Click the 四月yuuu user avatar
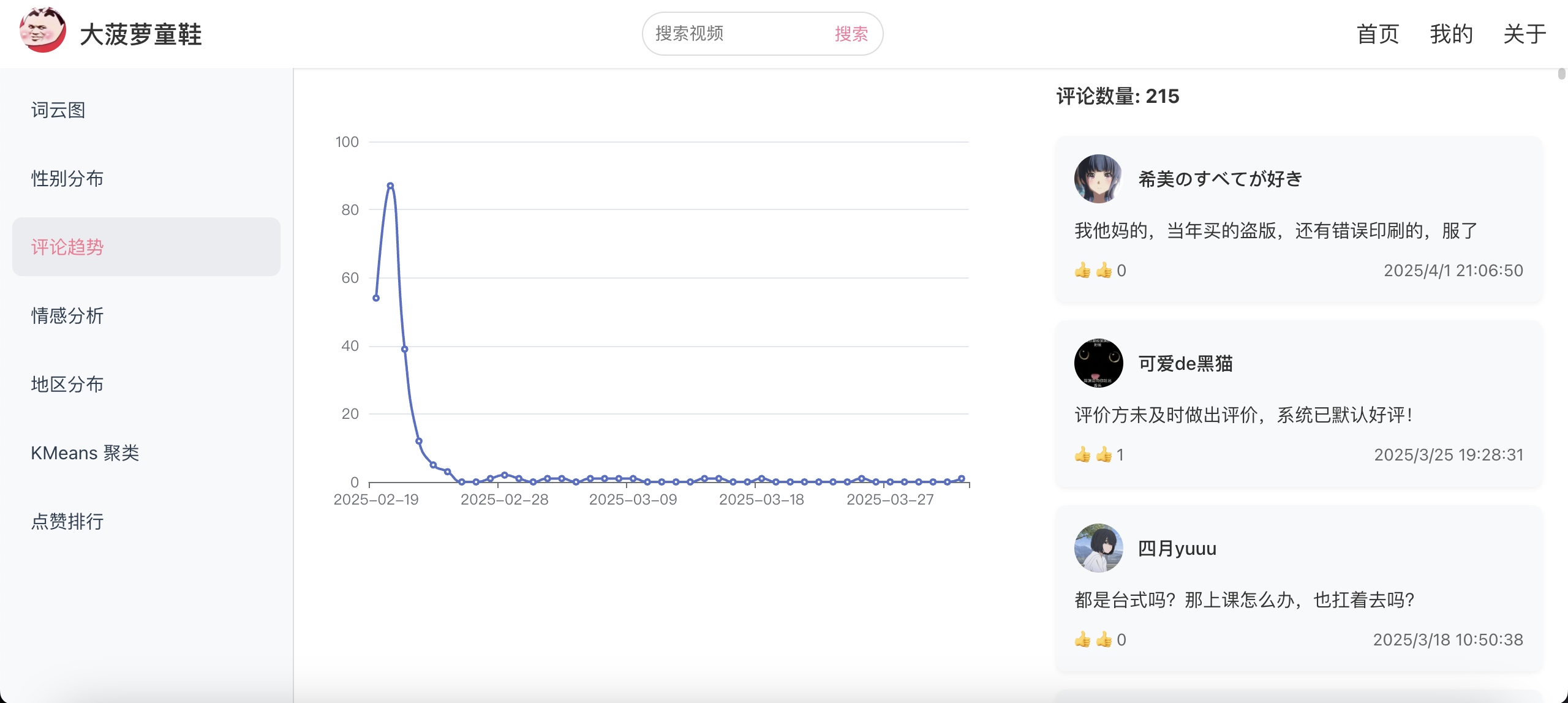Viewport: 1568px width, 703px height. coord(1098,548)
